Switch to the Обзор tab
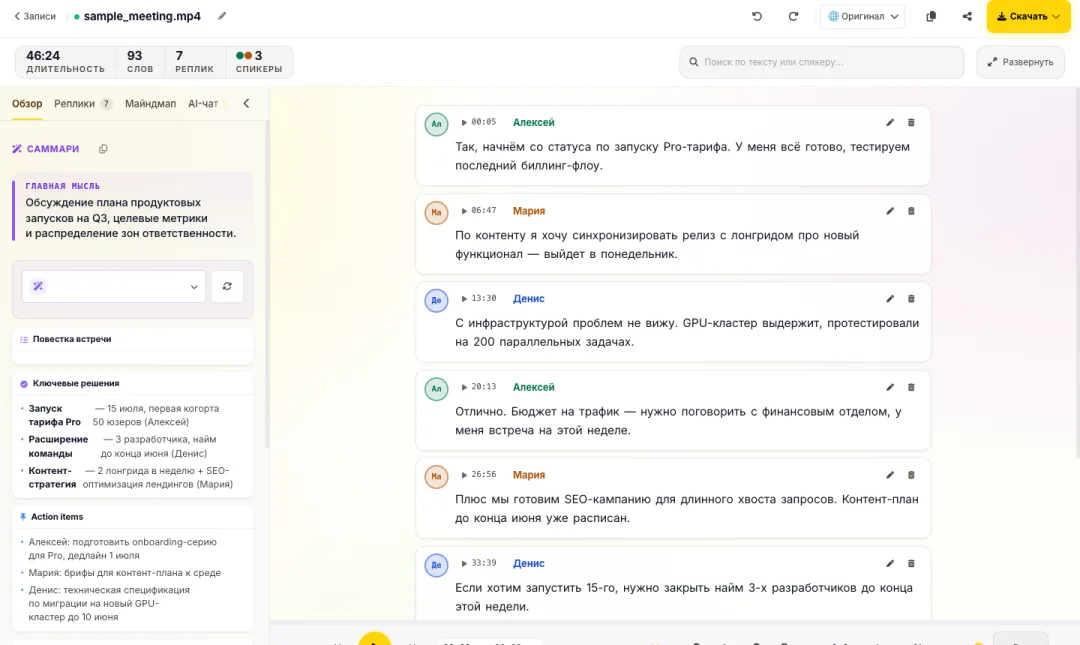This screenshot has width=1080, height=645. [27, 103]
